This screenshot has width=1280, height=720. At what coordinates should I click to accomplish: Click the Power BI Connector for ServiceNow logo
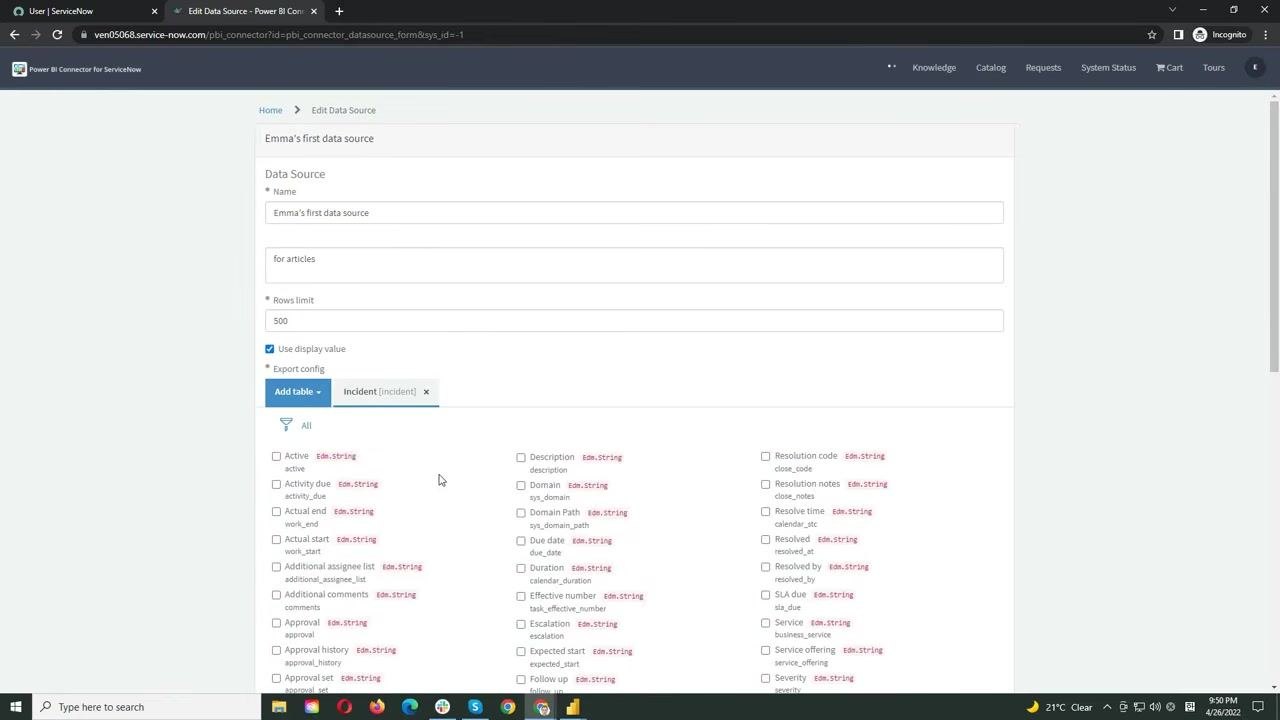(x=77, y=69)
